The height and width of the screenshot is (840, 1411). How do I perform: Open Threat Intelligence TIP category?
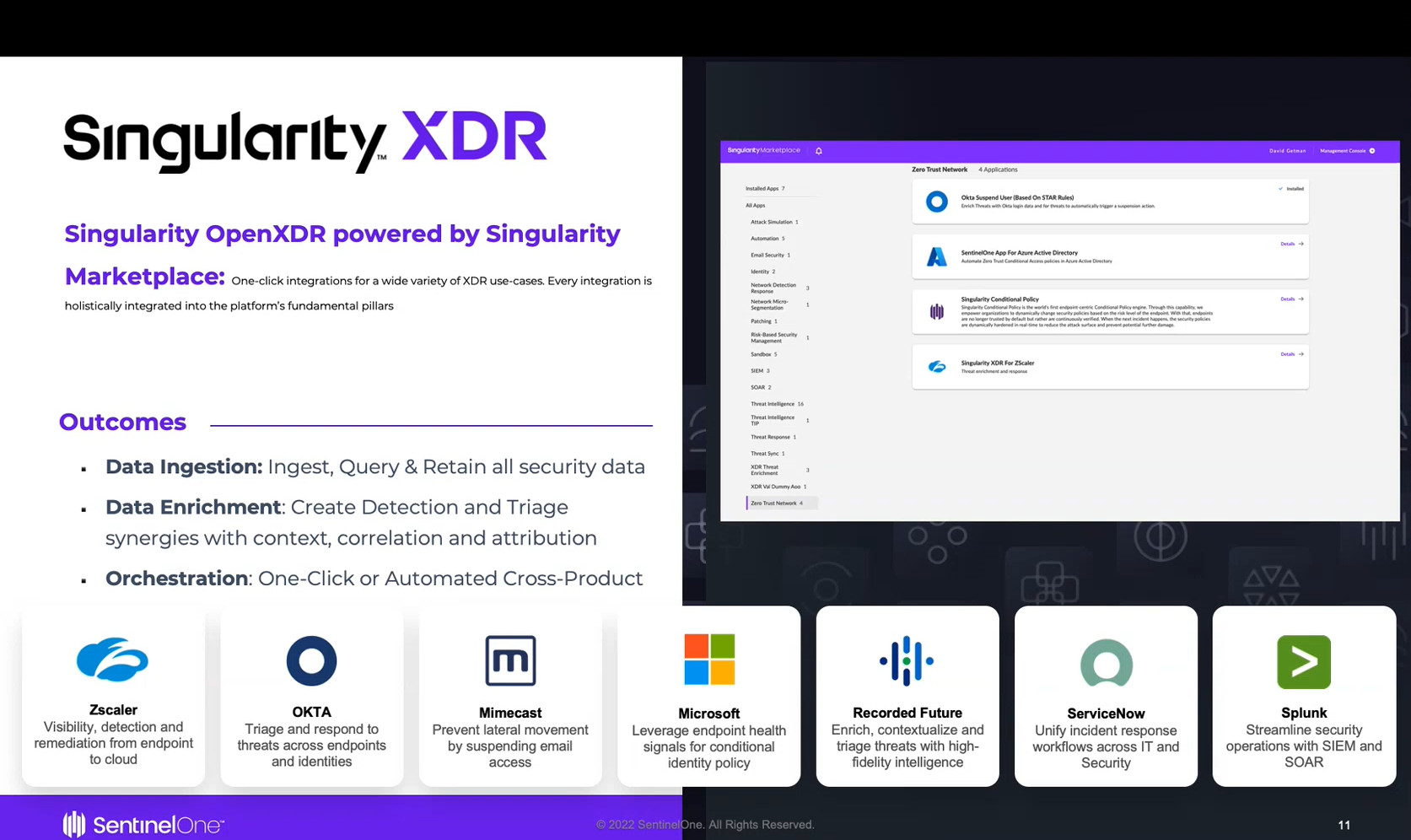tap(779, 420)
